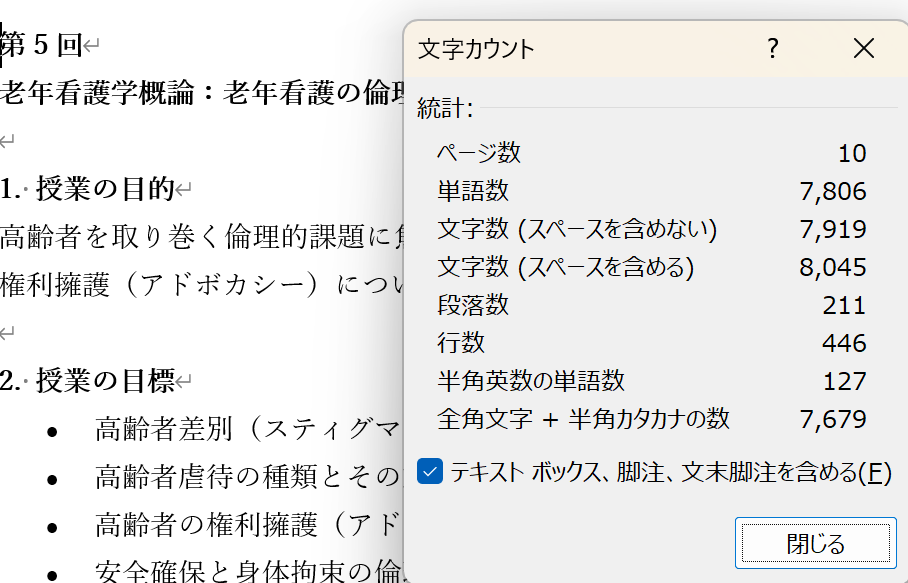The width and height of the screenshot is (908, 583).
Task: Click the 文字数 (スペースを含めない) row
Action: tap(577, 229)
